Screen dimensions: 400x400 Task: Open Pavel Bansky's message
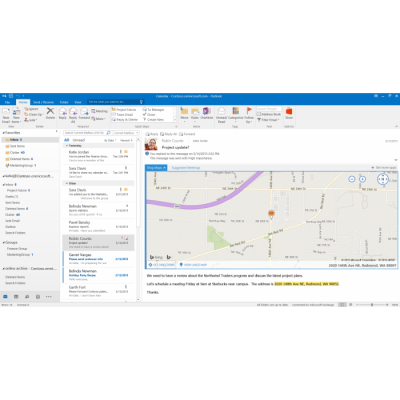[98, 226]
